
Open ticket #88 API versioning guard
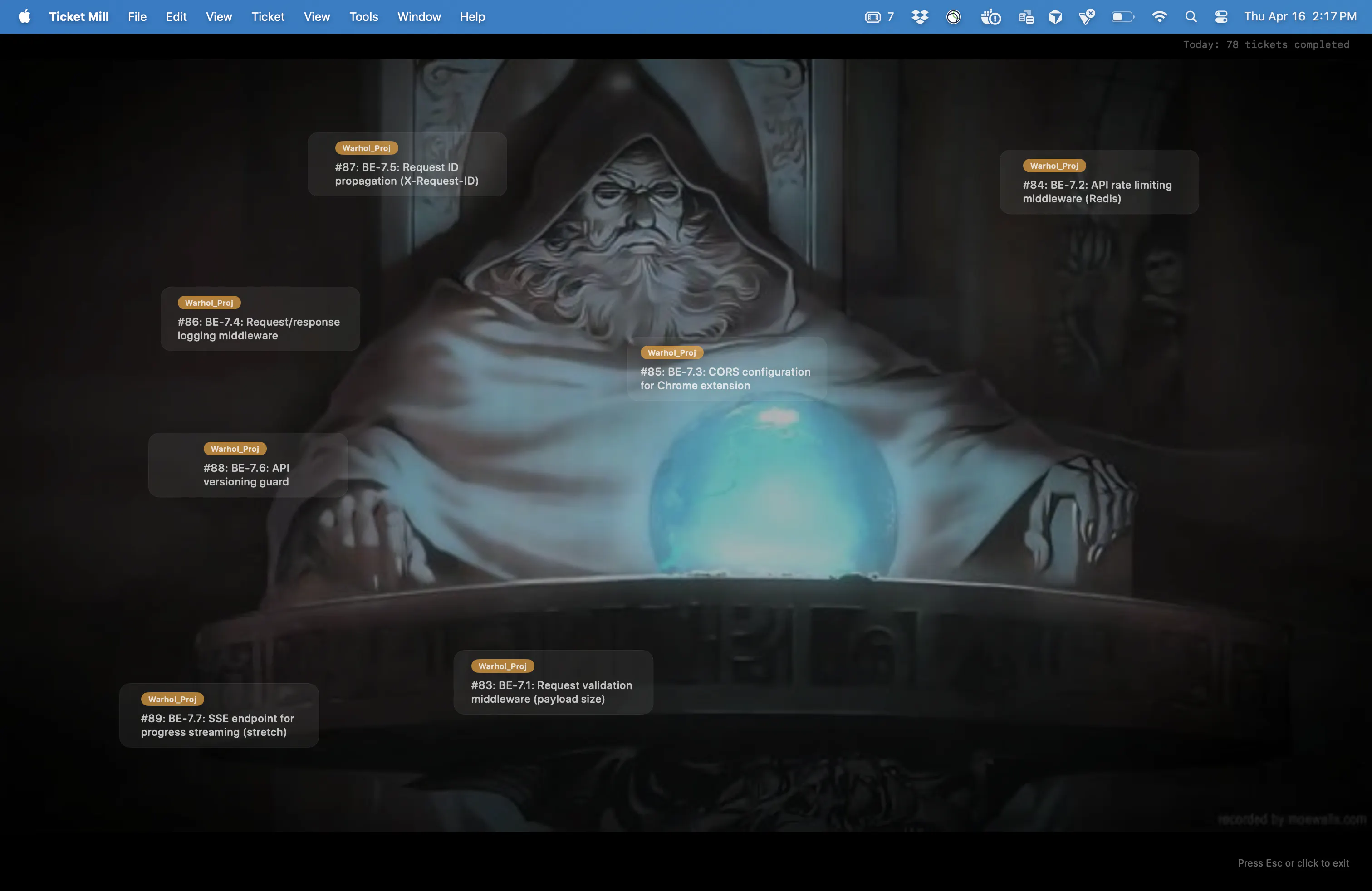tap(248, 465)
